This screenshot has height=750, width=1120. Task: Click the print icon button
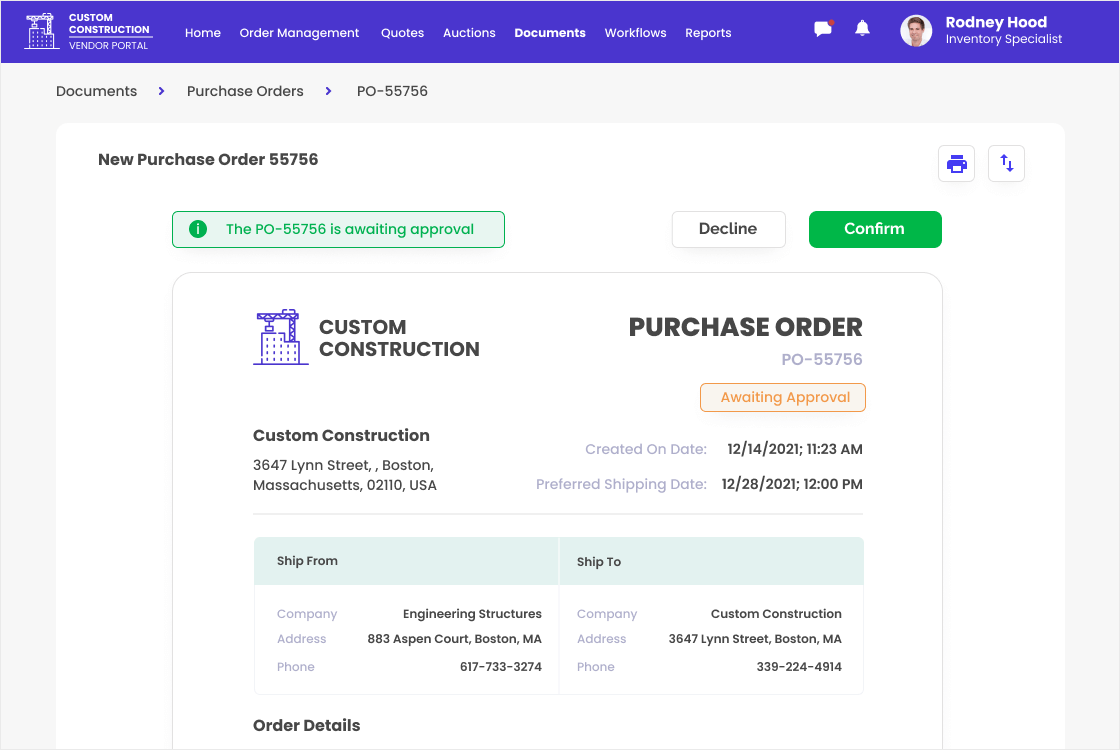(x=956, y=164)
